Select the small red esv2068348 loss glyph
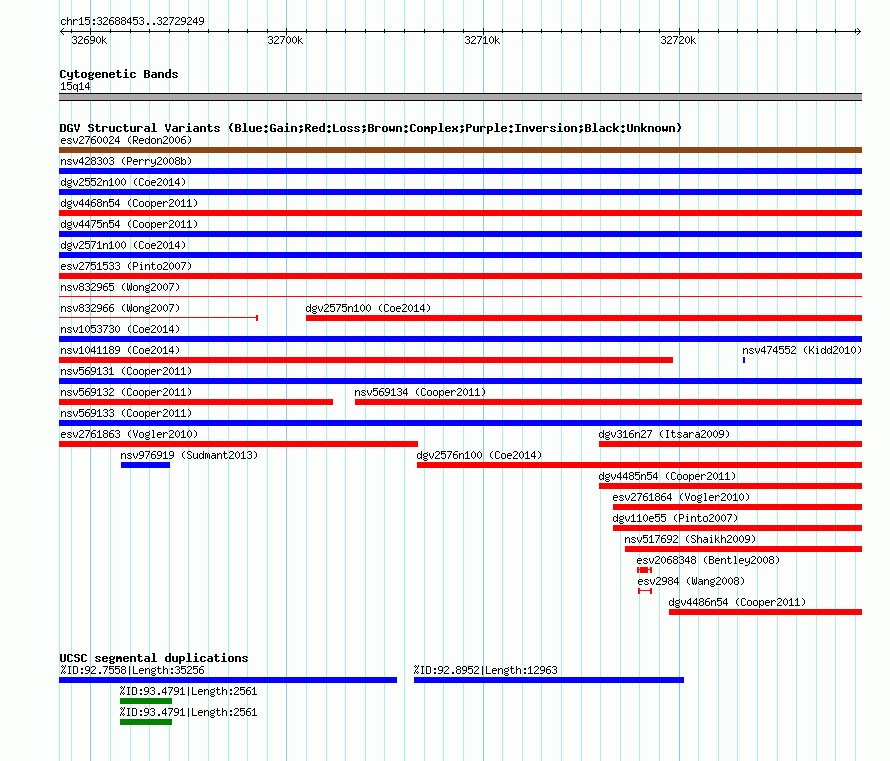 pyautogui.click(x=644, y=570)
